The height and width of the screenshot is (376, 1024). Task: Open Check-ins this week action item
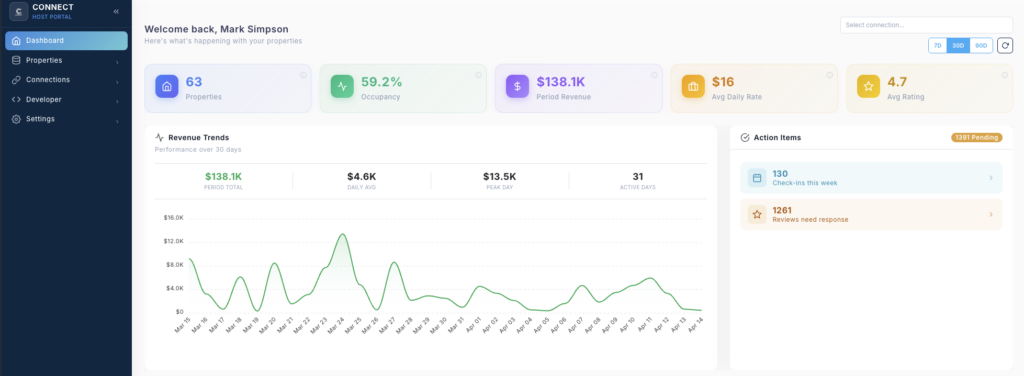click(x=871, y=178)
